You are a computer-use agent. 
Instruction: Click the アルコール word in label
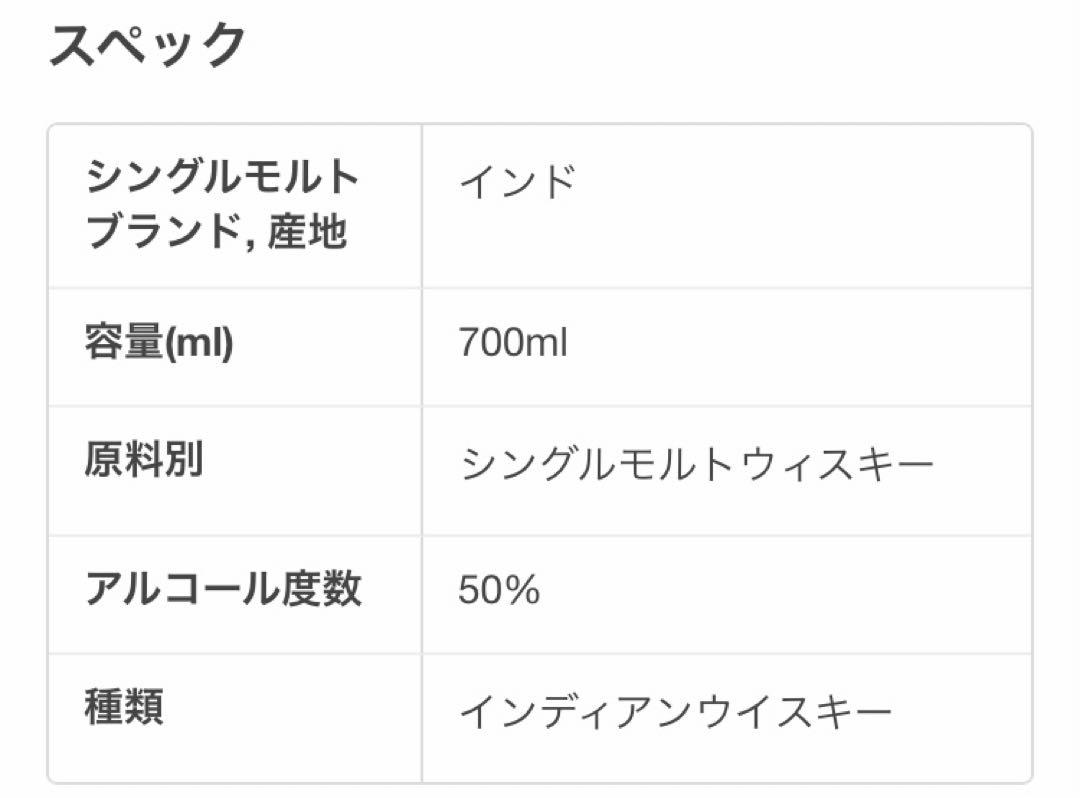pyautogui.click(x=183, y=589)
